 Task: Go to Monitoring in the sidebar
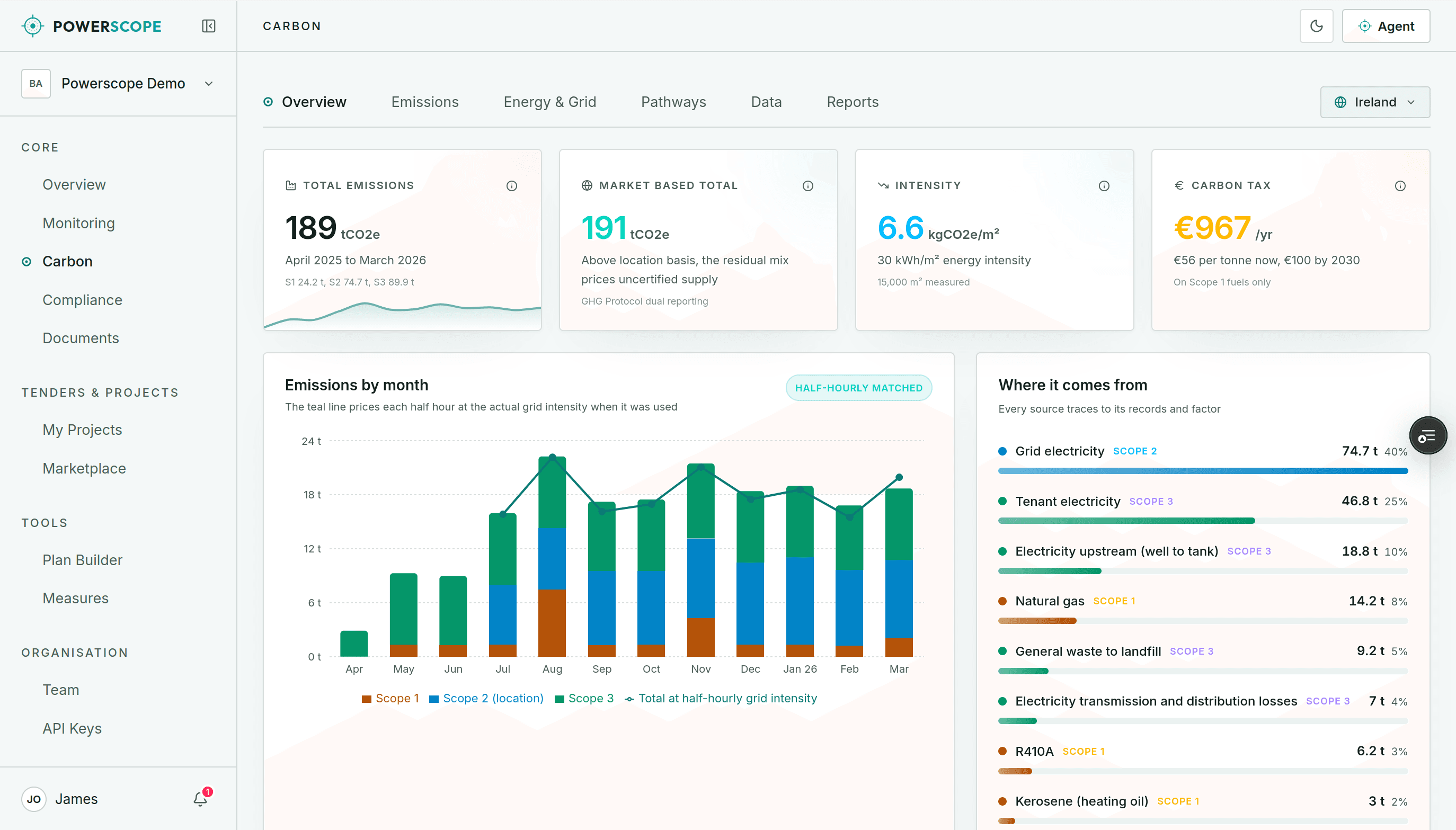pyautogui.click(x=78, y=223)
